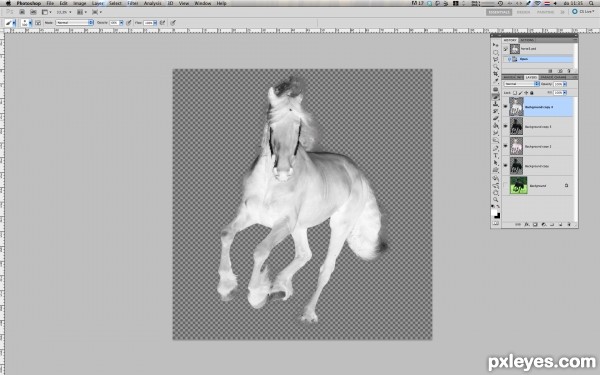This screenshot has width=600, height=375.
Task: Click the delete layer trash icon
Action: point(569,225)
